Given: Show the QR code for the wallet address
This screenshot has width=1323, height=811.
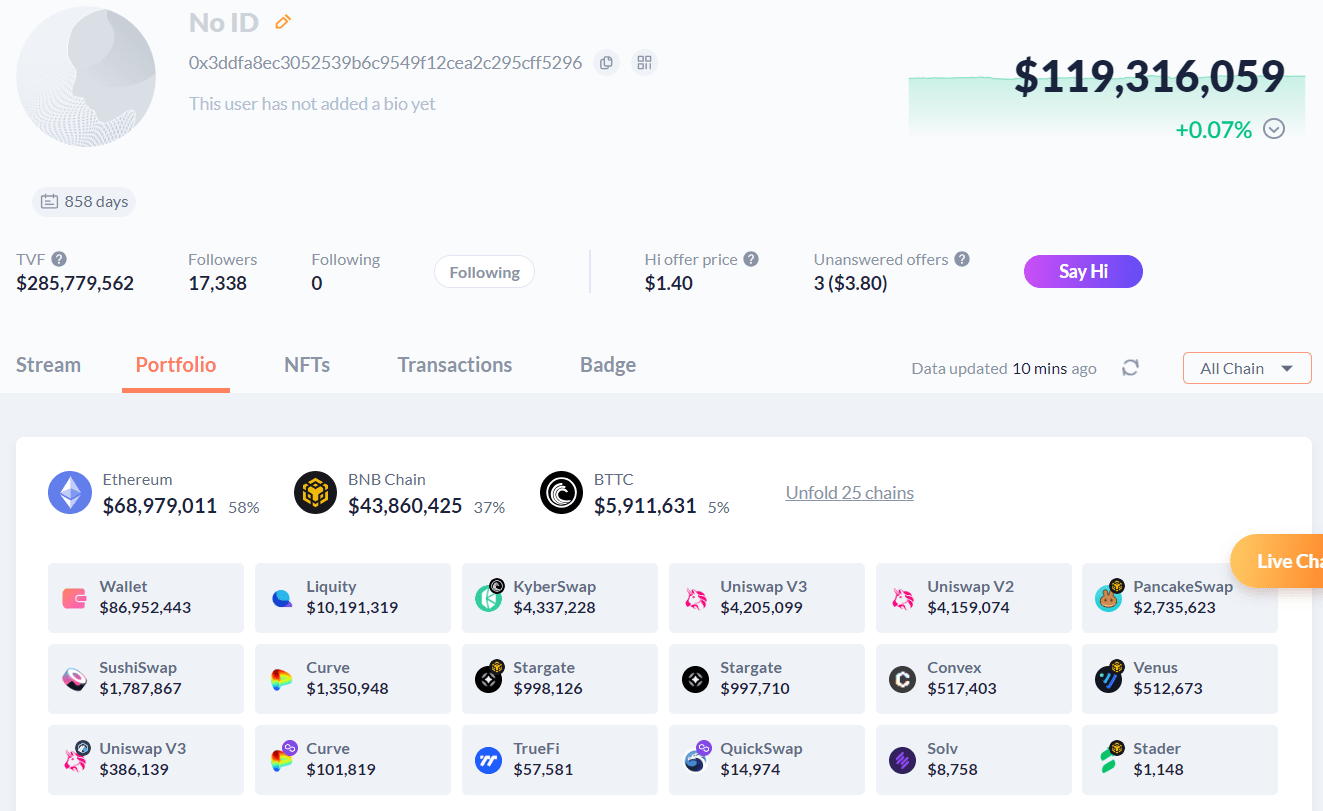Looking at the screenshot, I should point(645,63).
